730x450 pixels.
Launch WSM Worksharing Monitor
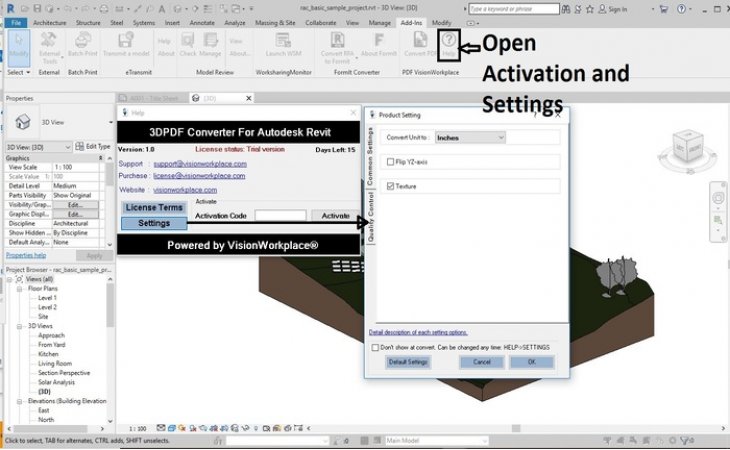pos(283,45)
